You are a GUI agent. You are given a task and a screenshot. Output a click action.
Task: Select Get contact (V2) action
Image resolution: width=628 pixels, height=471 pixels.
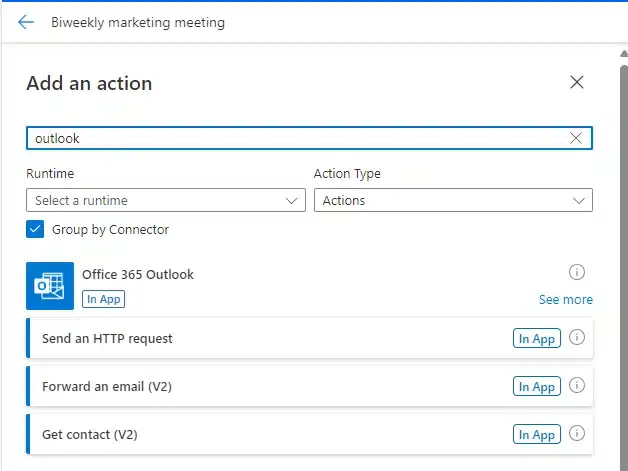pos(309,435)
